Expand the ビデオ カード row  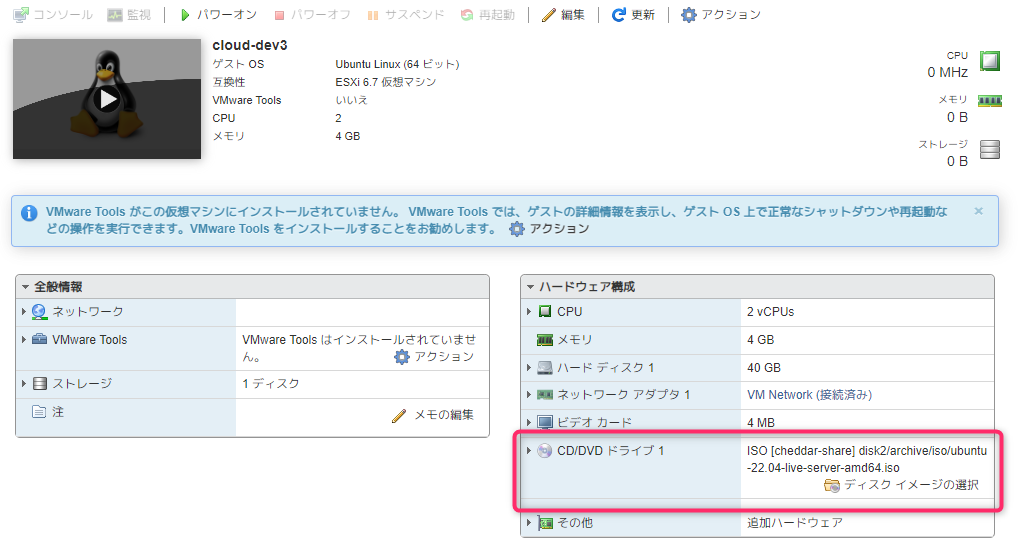pos(529,422)
